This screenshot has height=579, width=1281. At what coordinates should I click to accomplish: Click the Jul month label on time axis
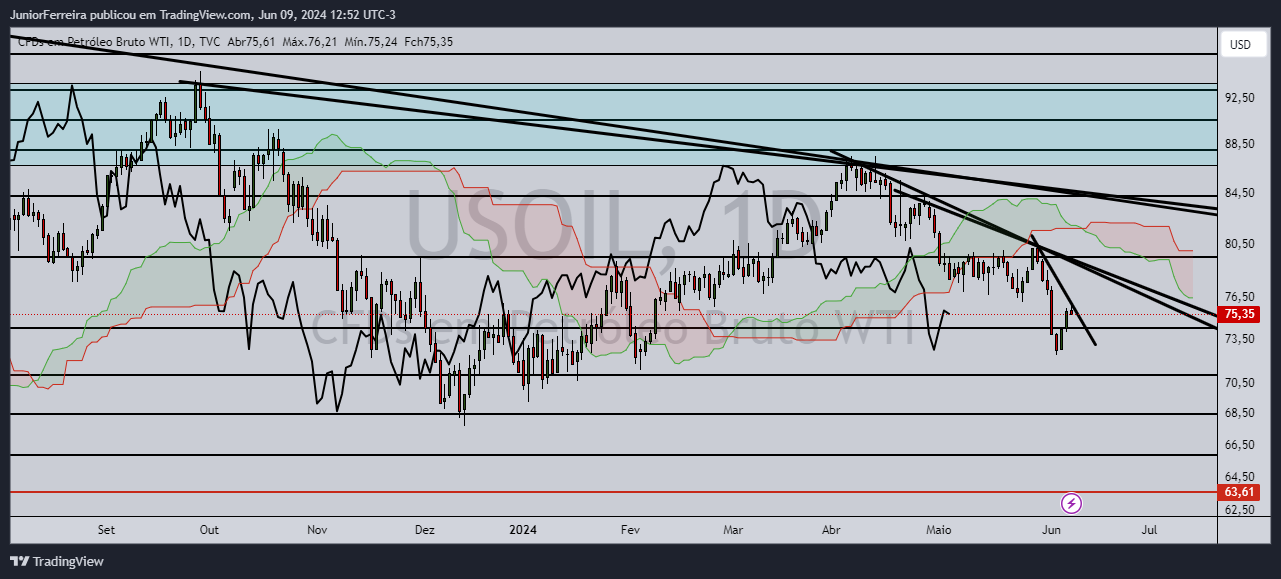[x=1150, y=530]
